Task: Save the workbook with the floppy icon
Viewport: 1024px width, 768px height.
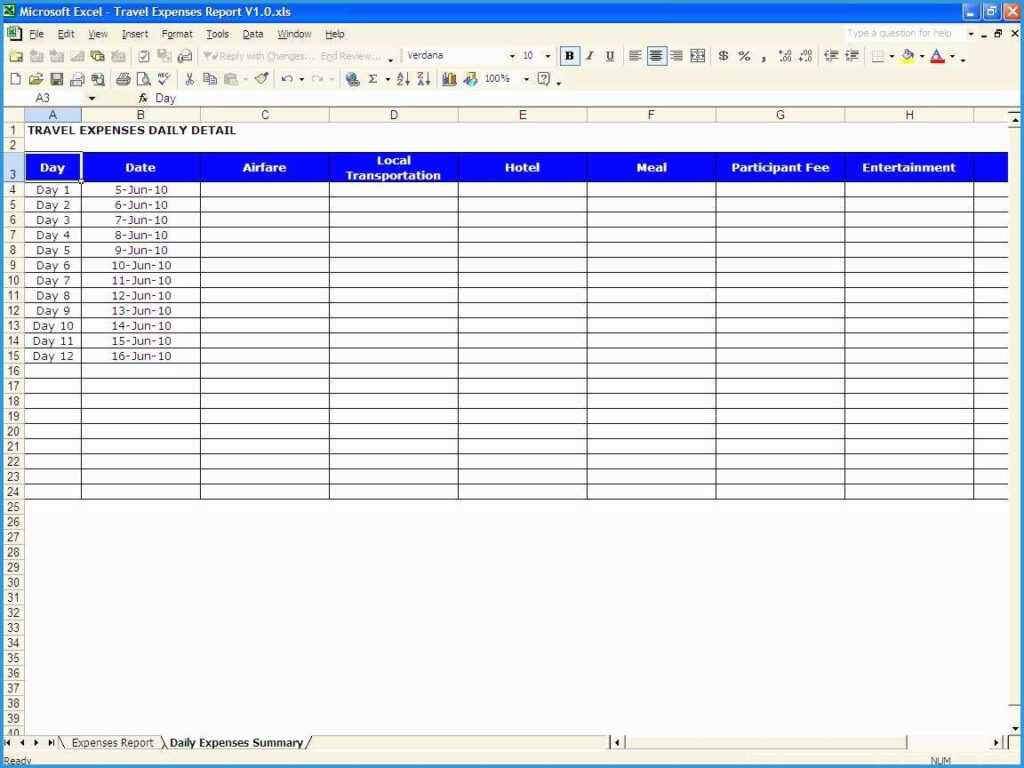Action: (57, 80)
